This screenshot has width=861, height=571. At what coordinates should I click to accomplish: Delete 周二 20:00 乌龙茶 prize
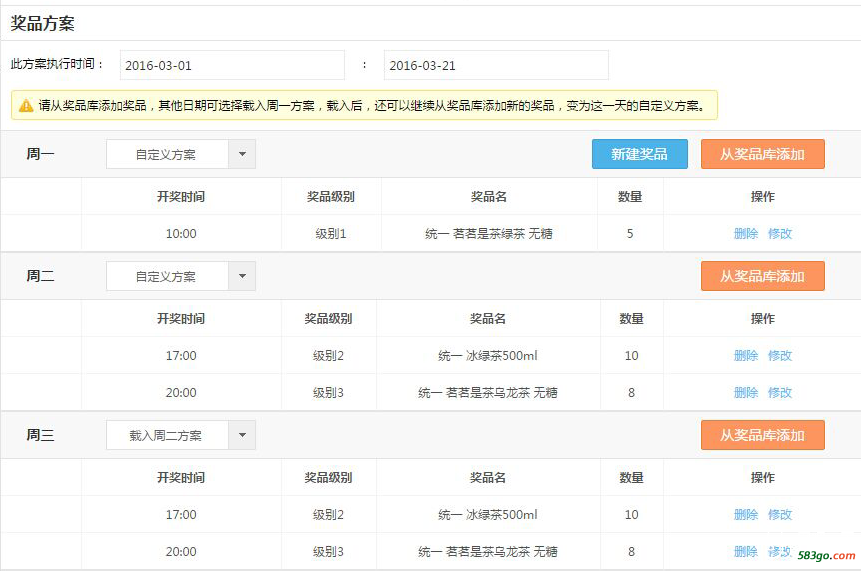pos(746,393)
